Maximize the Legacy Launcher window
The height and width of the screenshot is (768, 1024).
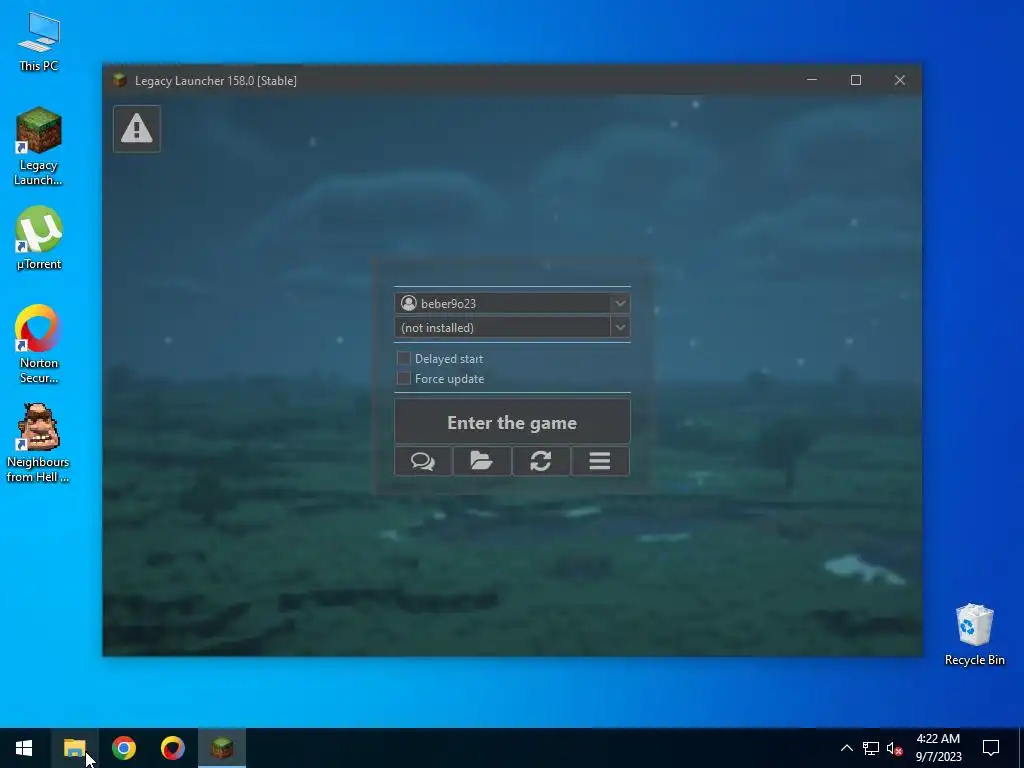tap(856, 80)
